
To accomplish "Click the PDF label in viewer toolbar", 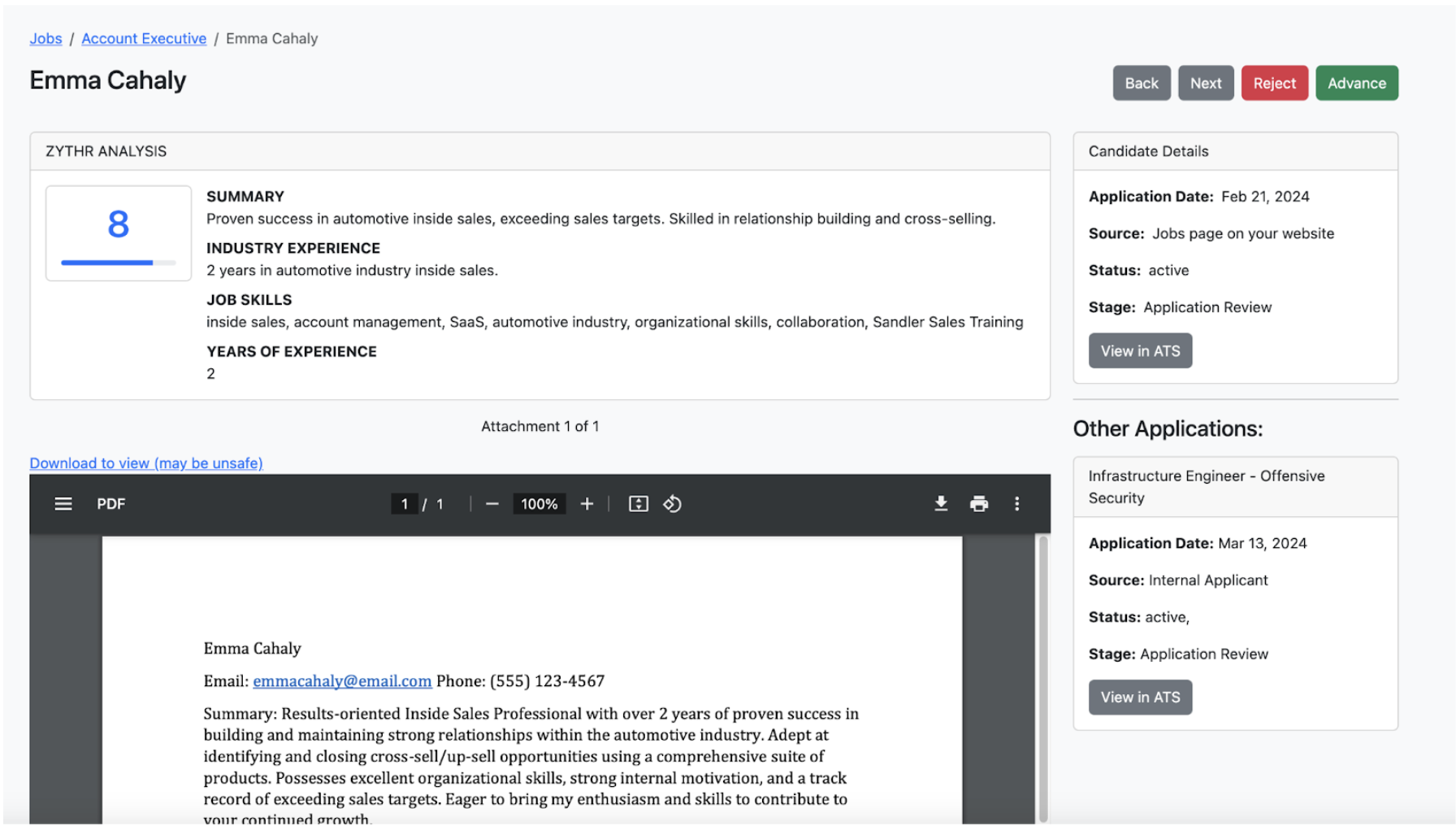I will point(111,504).
